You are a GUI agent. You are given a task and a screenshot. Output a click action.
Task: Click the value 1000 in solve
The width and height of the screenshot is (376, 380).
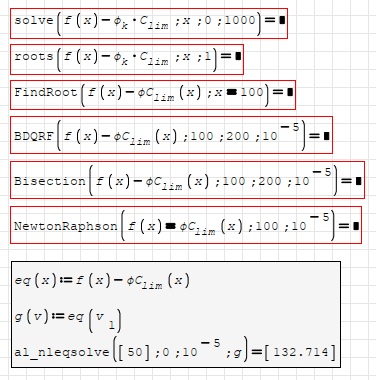pyautogui.click(x=240, y=21)
